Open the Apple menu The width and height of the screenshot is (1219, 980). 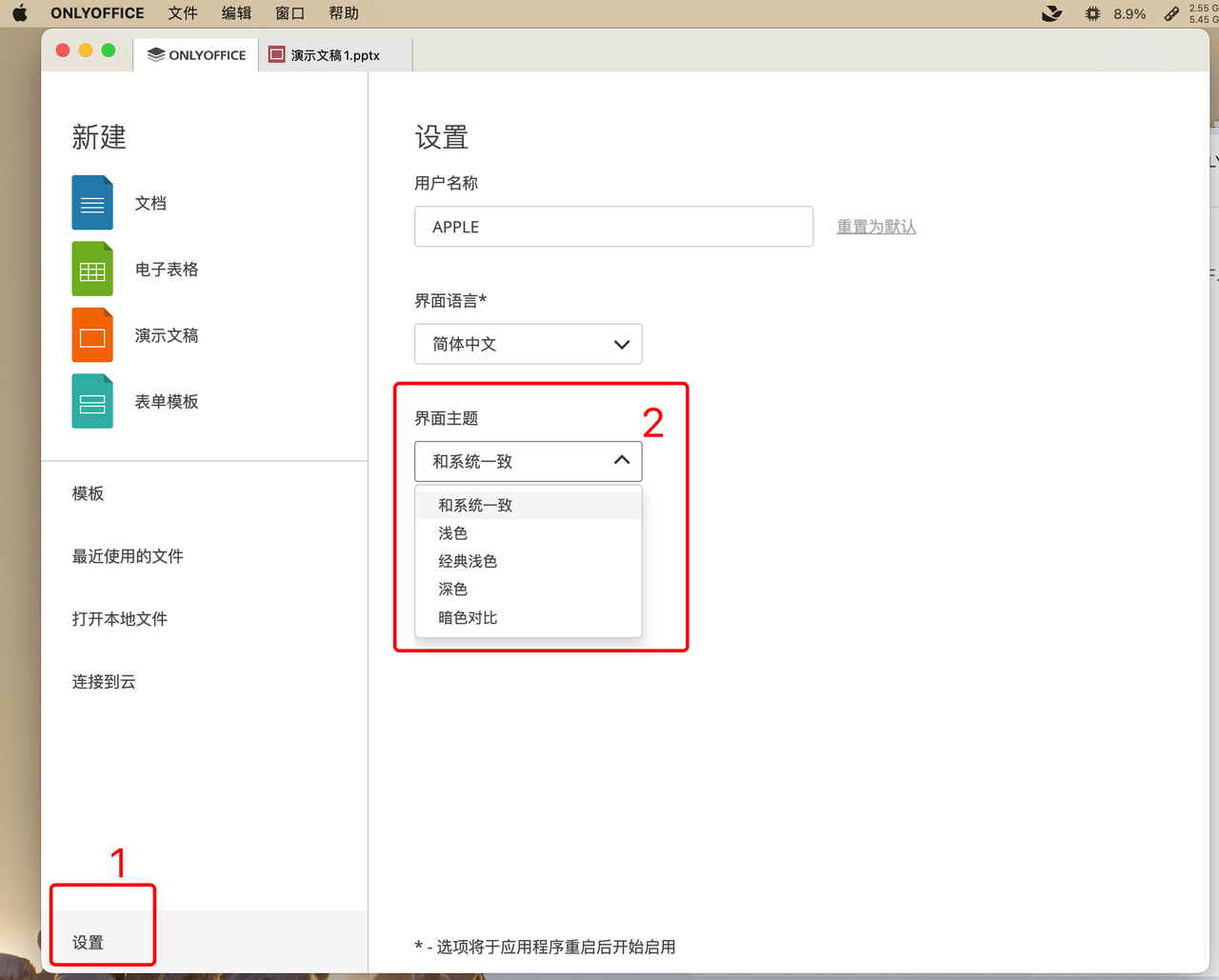click(20, 13)
